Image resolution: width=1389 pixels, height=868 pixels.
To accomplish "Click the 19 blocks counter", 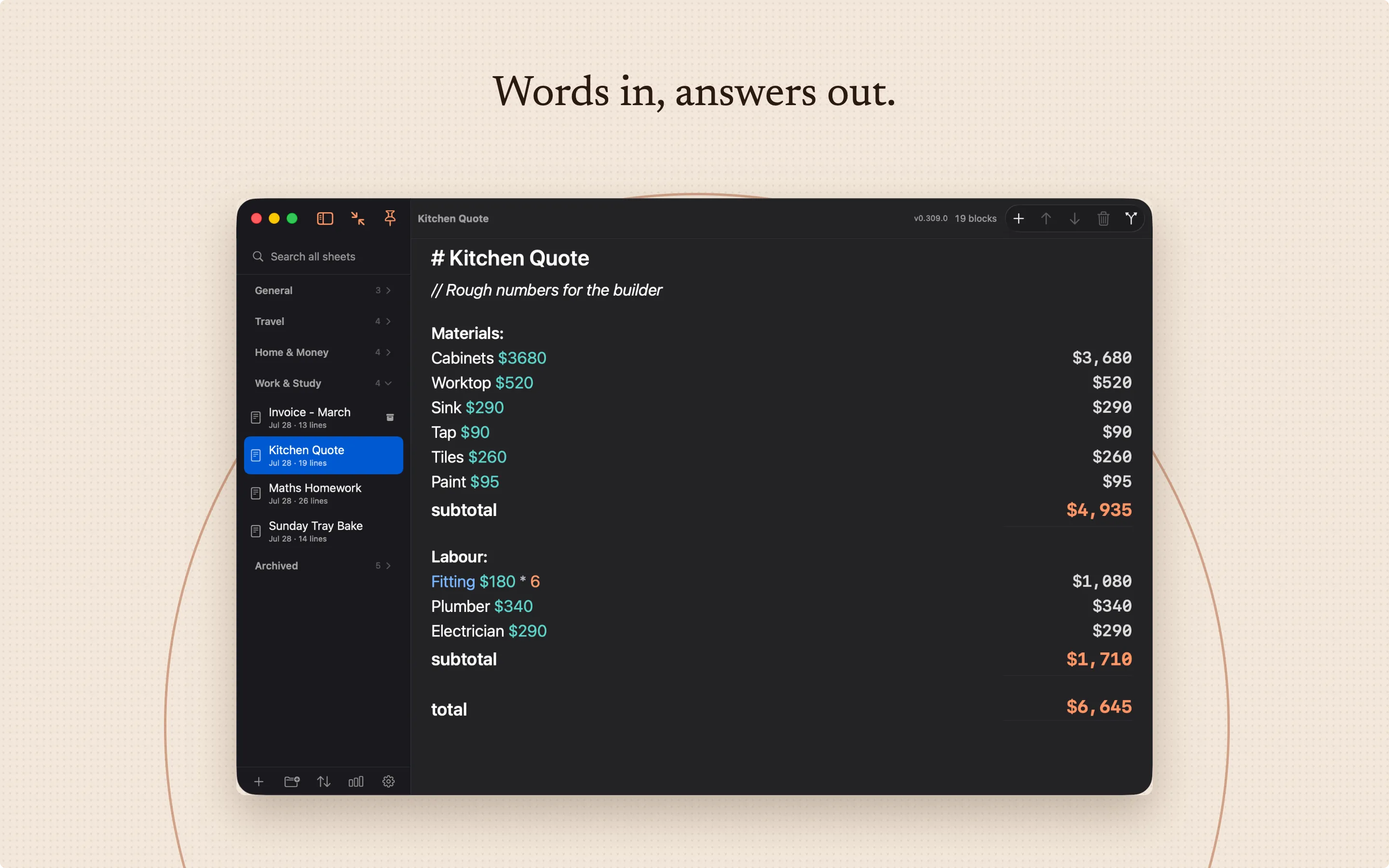I will coord(975,218).
